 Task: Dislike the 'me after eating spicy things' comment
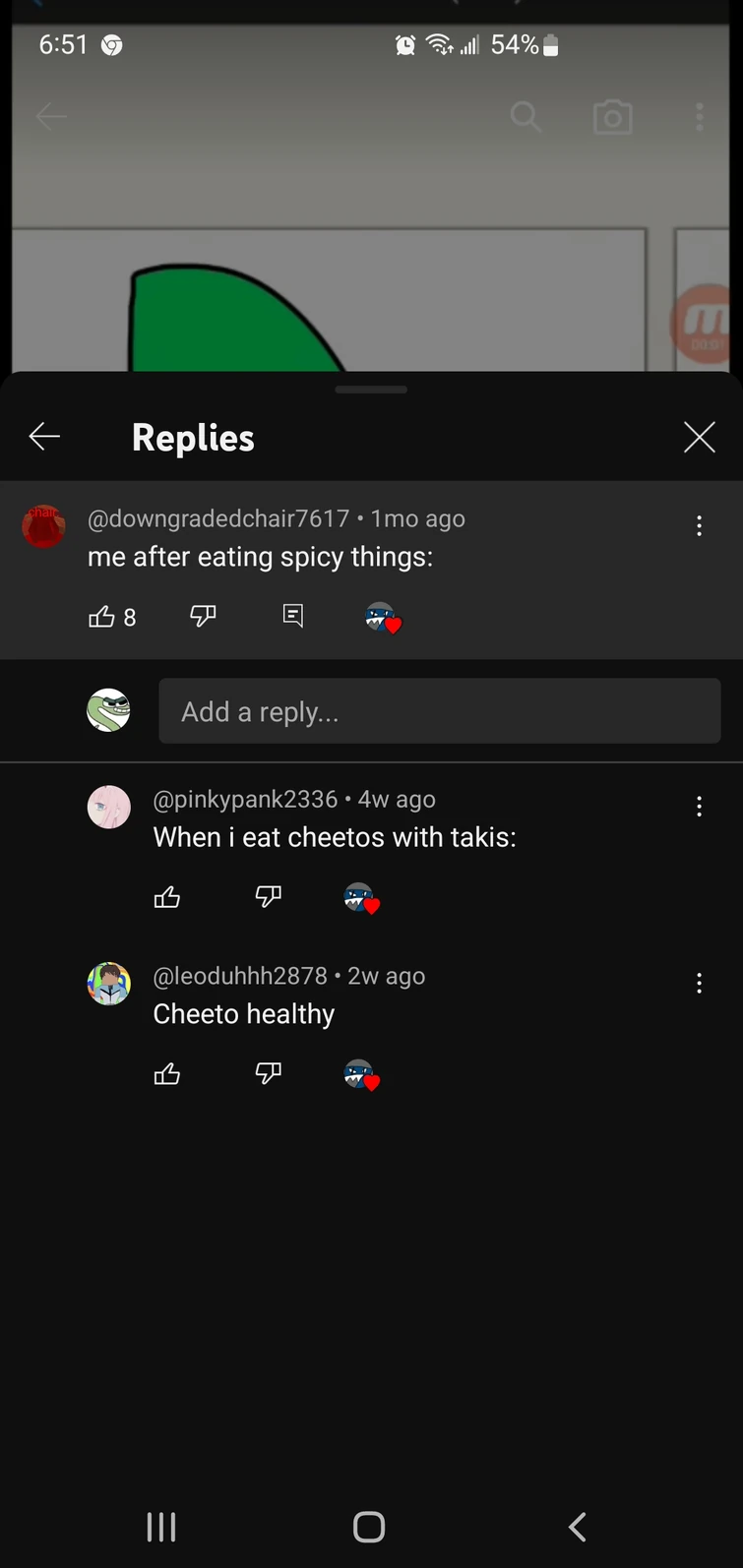pyautogui.click(x=203, y=616)
